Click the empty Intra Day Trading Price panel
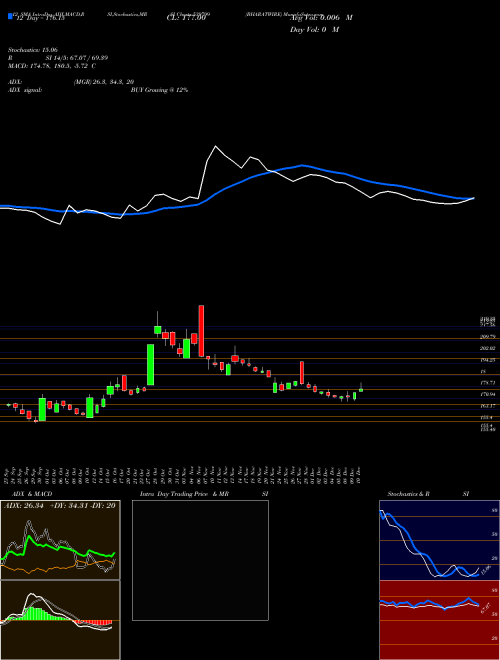The image size is (500, 660). point(200,560)
